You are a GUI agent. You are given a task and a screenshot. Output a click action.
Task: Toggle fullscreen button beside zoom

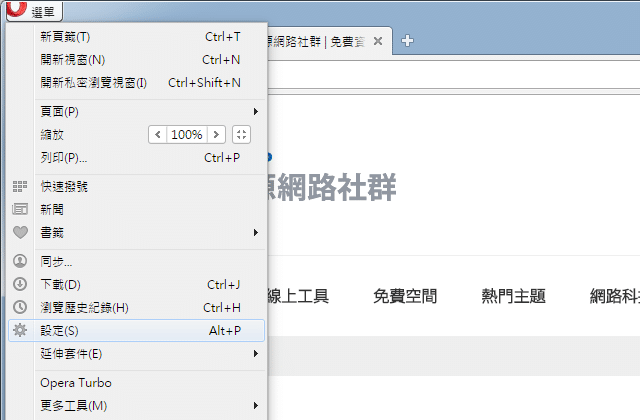coord(241,134)
